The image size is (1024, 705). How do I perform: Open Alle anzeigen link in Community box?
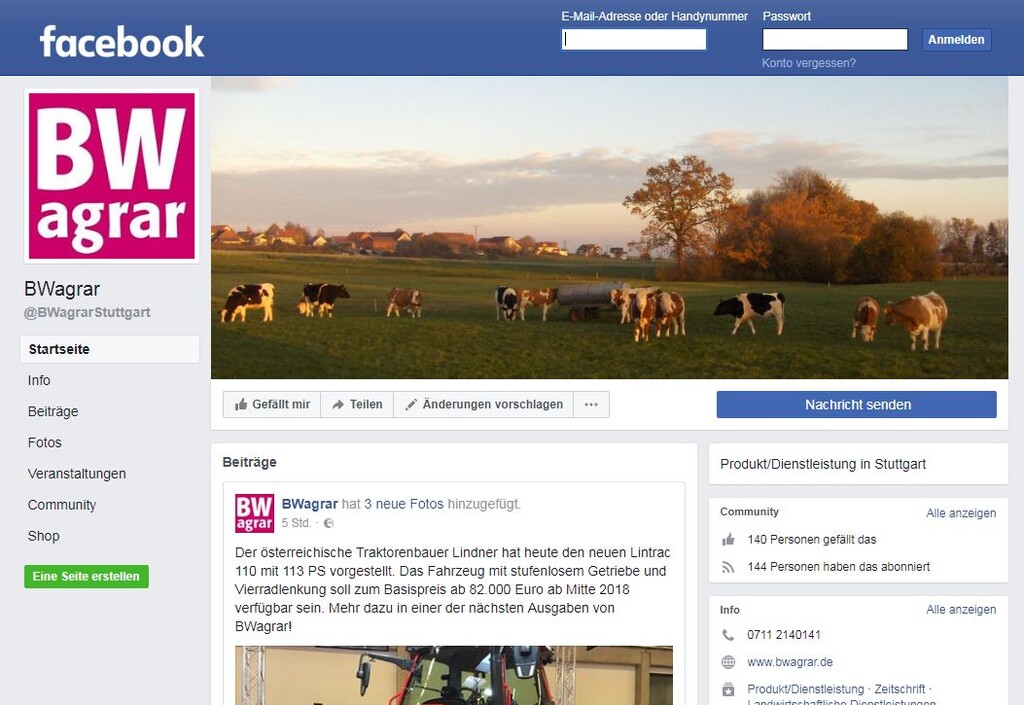pos(961,513)
